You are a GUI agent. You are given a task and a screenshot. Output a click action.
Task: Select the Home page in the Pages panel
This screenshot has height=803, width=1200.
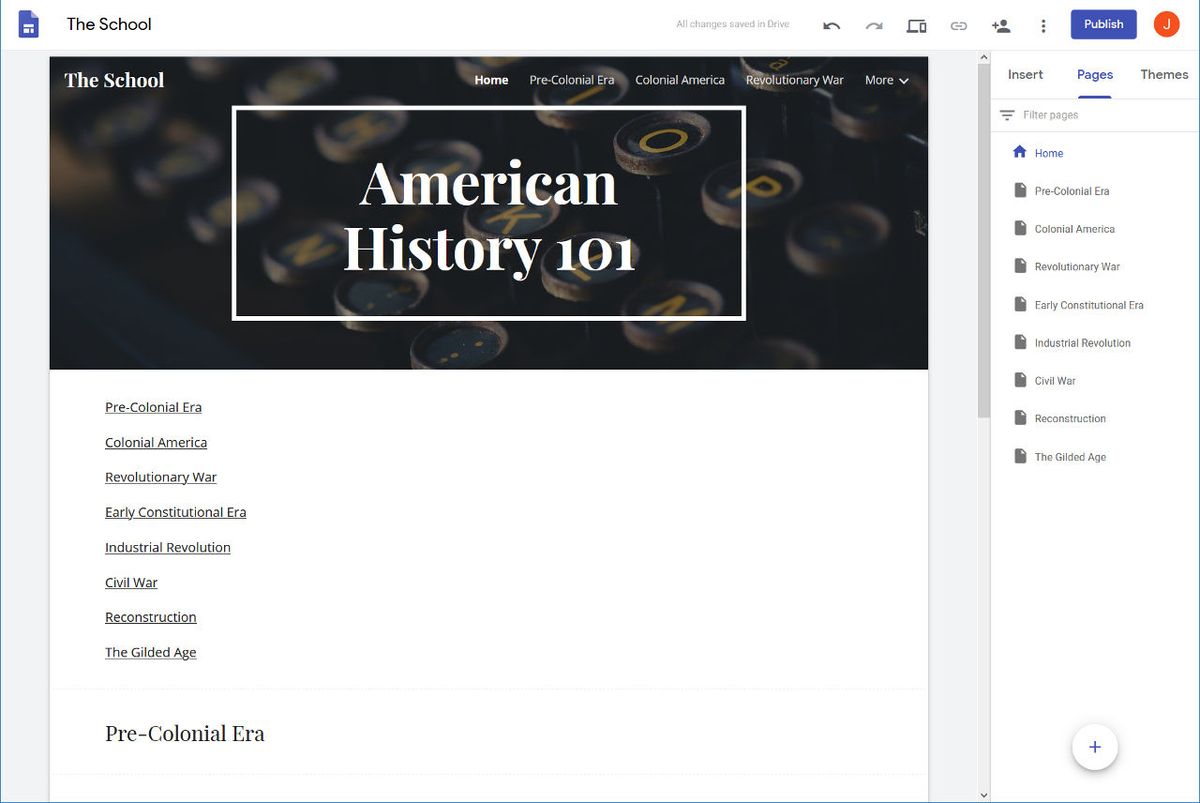[x=1048, y=152]
